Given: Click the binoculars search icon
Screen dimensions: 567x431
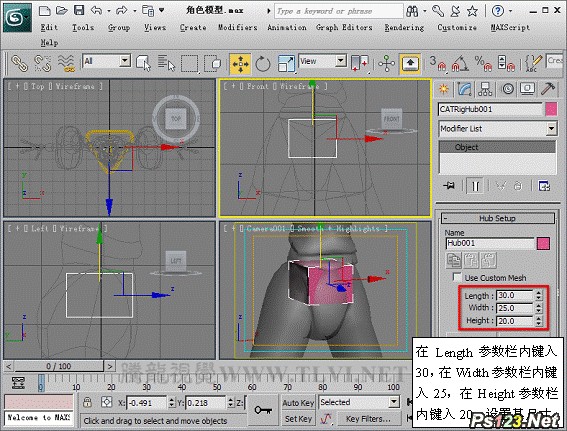Looking at the screenshot, I should pyautogui.click(x=413, y=11).
